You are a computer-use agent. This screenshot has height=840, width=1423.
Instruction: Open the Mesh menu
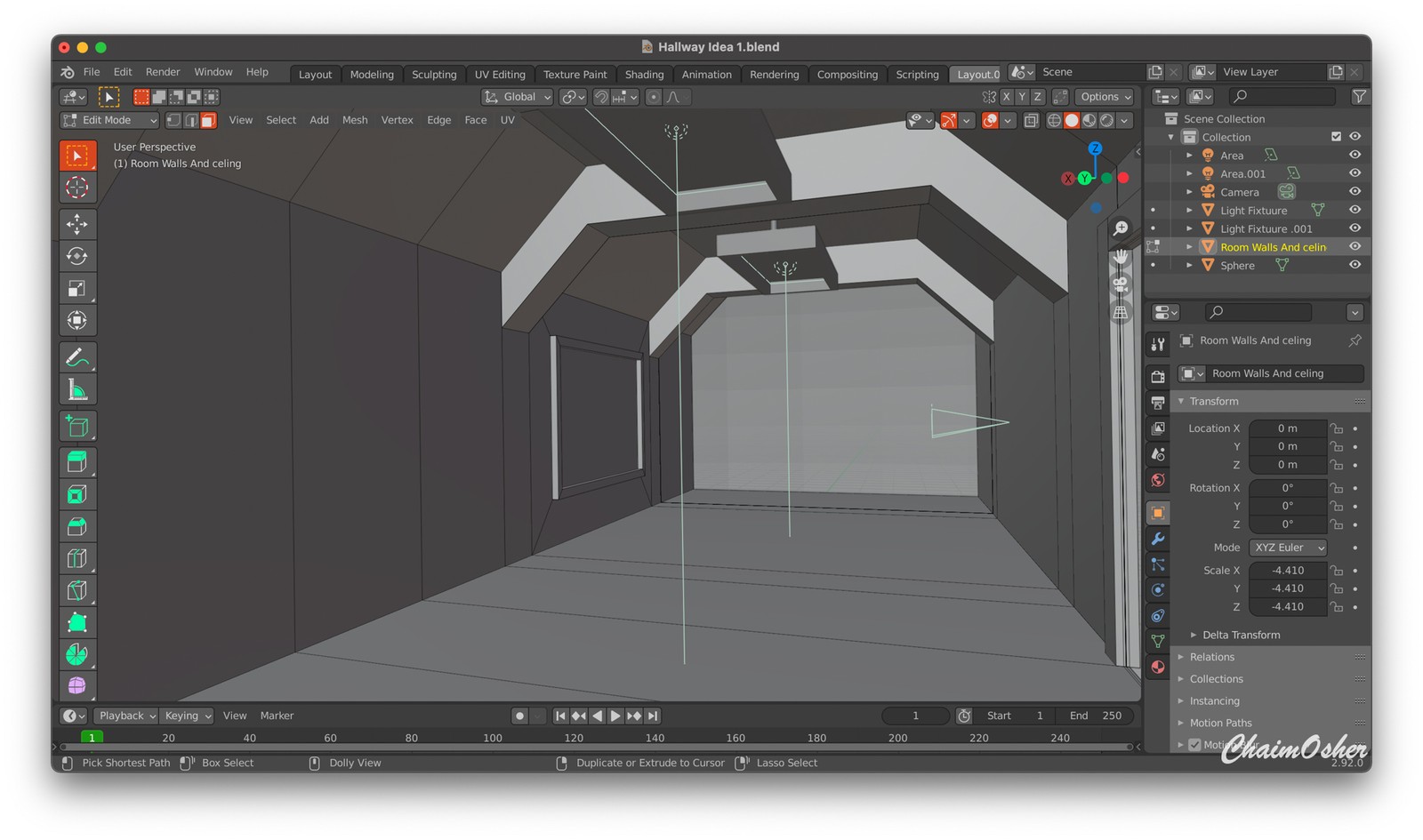point(355,120)
